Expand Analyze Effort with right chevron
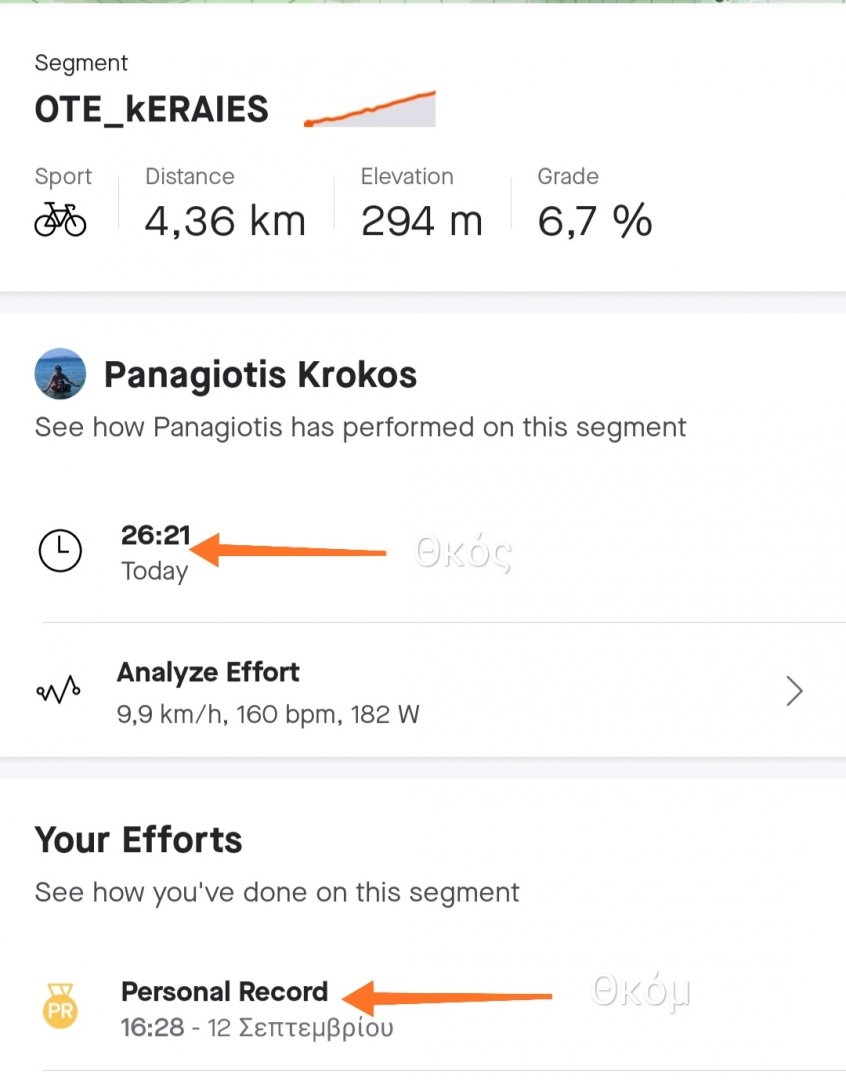846x1080 pixels. 794,691
